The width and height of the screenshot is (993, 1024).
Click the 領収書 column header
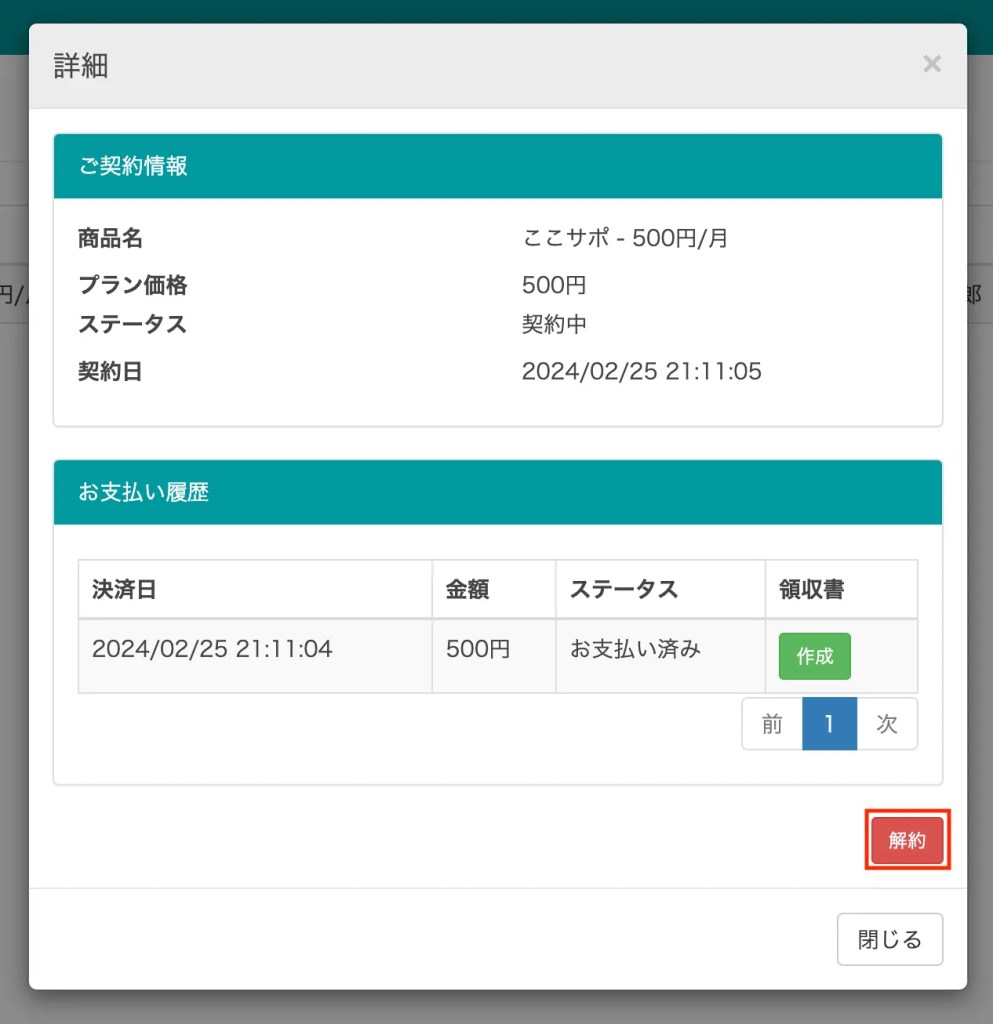pos(811,590)
